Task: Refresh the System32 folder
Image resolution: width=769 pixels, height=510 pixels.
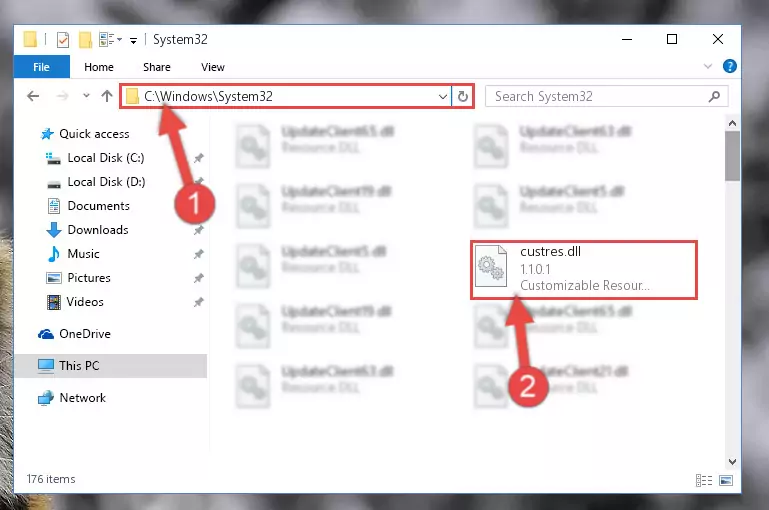Action: tap(462, 96)
